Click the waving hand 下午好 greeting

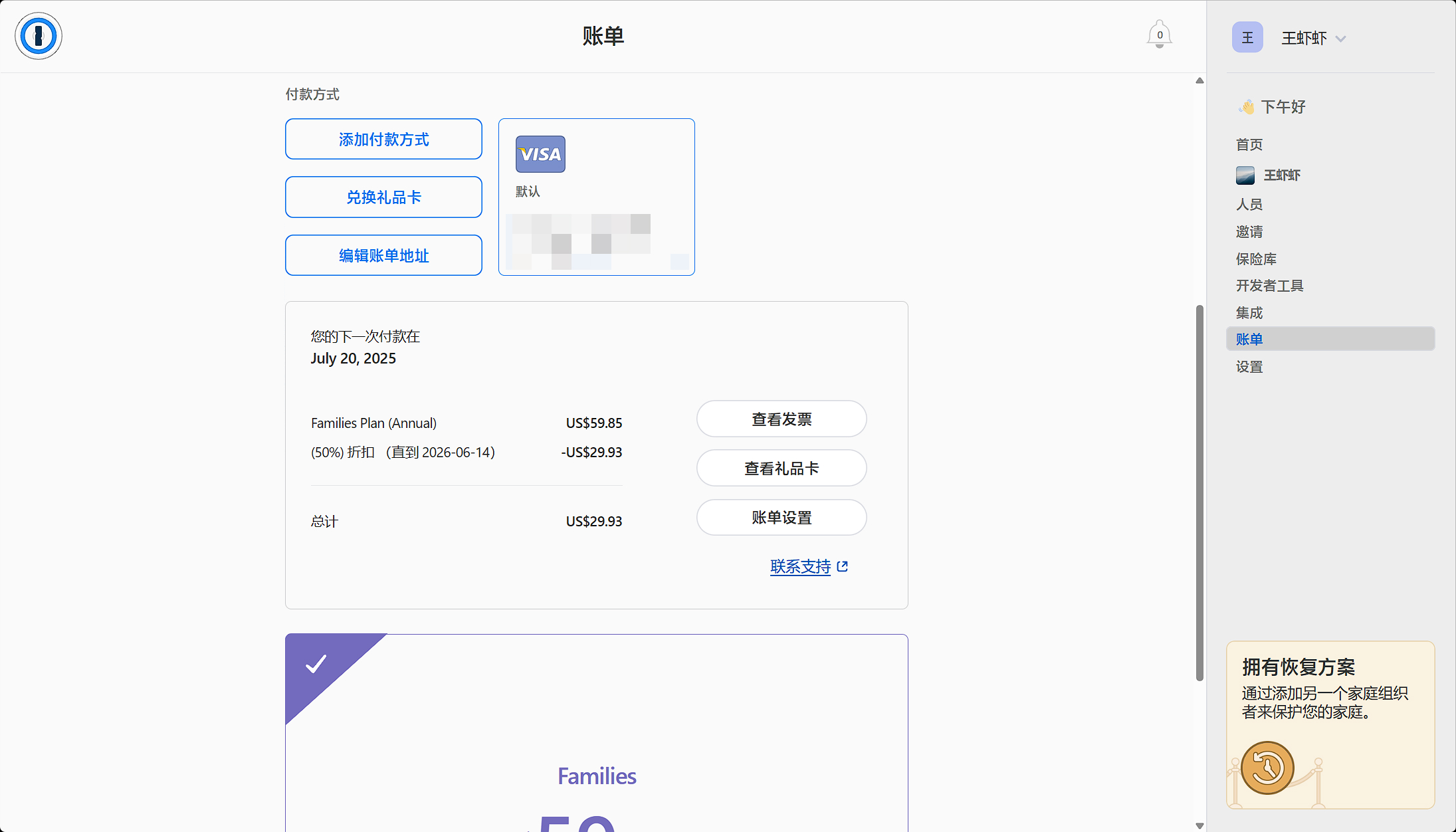(1272, 107)
